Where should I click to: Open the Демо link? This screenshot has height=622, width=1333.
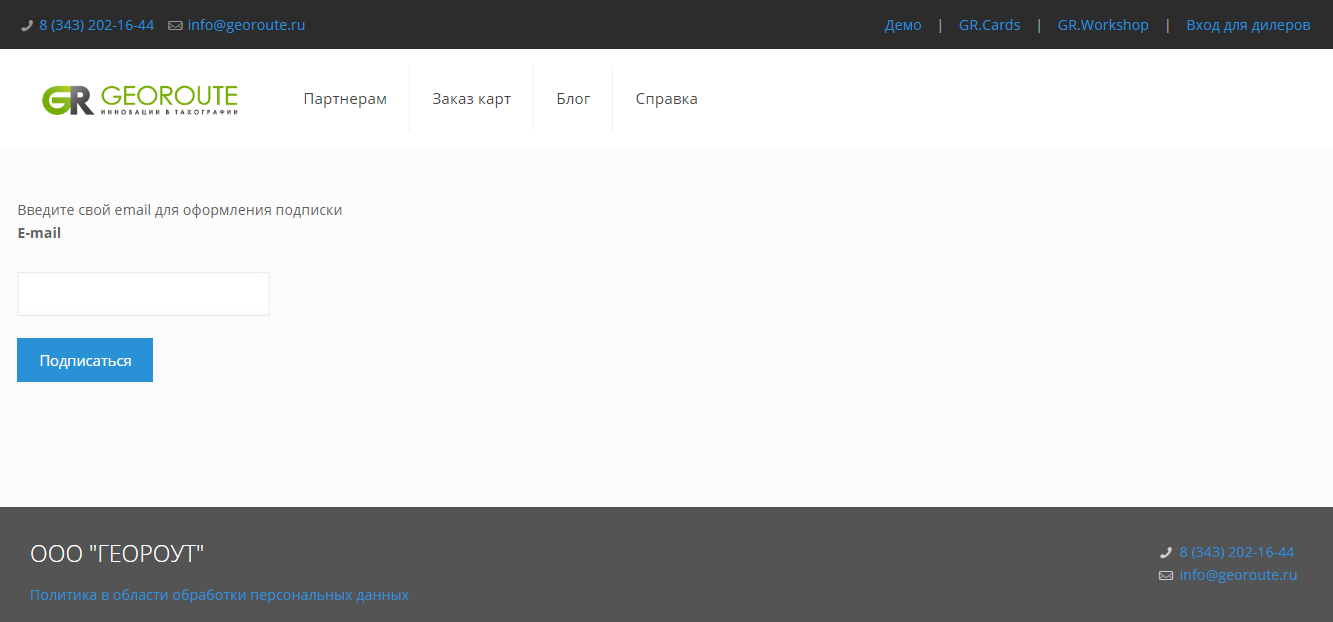(903, 25)
